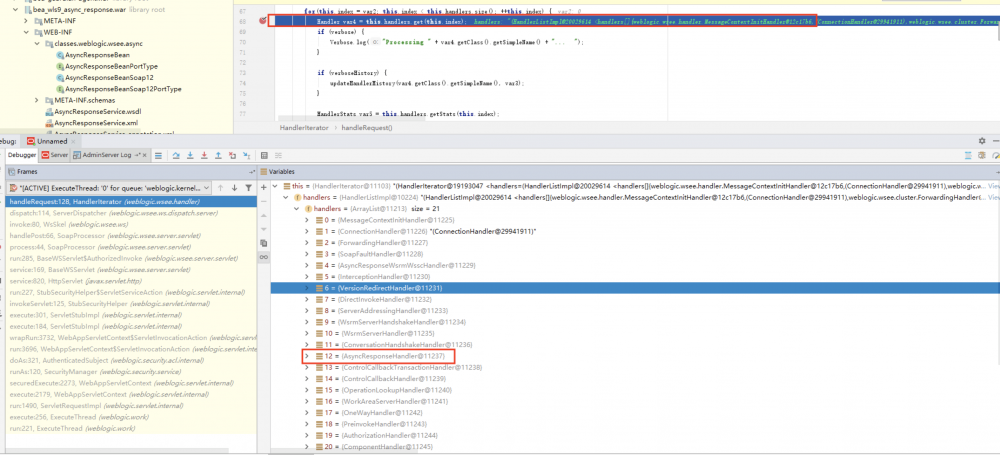Viewport: 1000px width, 455px height.
Task: Select the doAs:321 AuthenticatedSubject frame
Action: (130, 361)
